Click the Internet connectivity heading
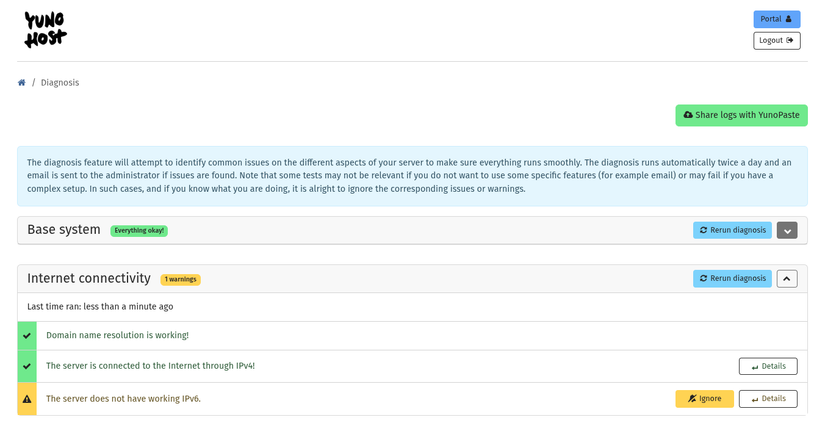The image size is (825, 425). coord(89,278)
